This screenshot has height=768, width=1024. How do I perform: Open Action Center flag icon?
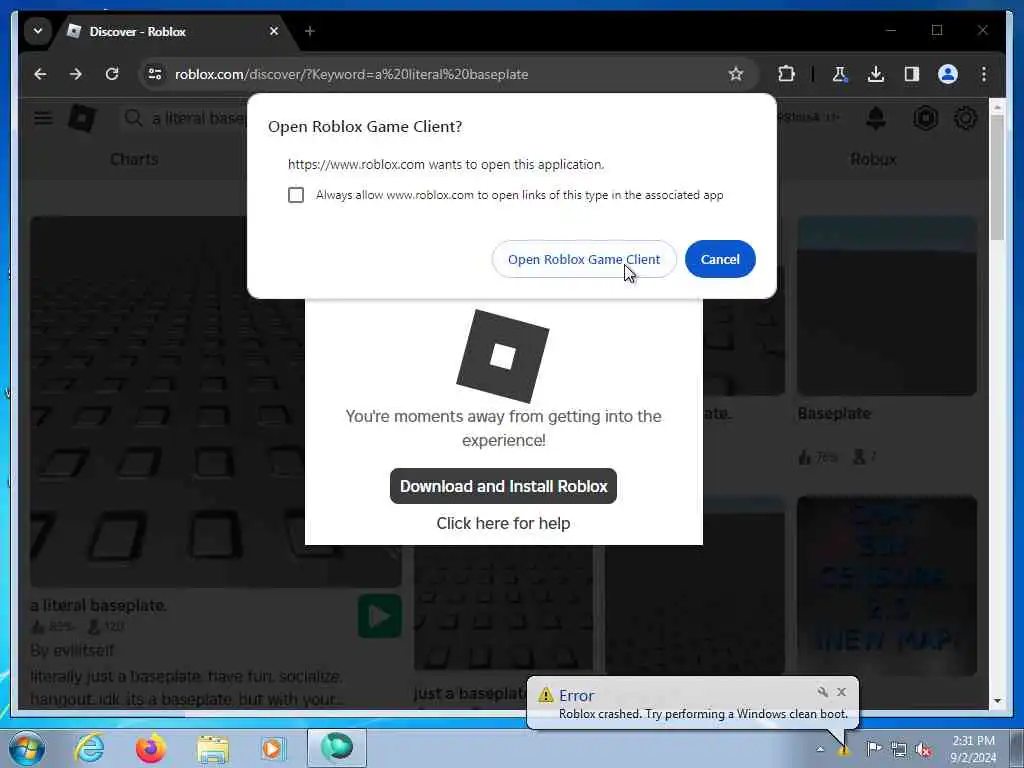(x=874, y=748)
